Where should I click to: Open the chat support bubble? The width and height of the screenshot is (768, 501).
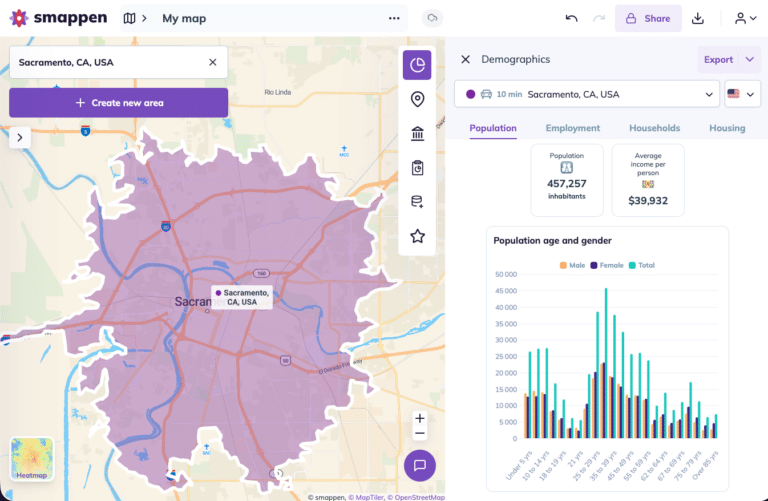coord(419,465)
